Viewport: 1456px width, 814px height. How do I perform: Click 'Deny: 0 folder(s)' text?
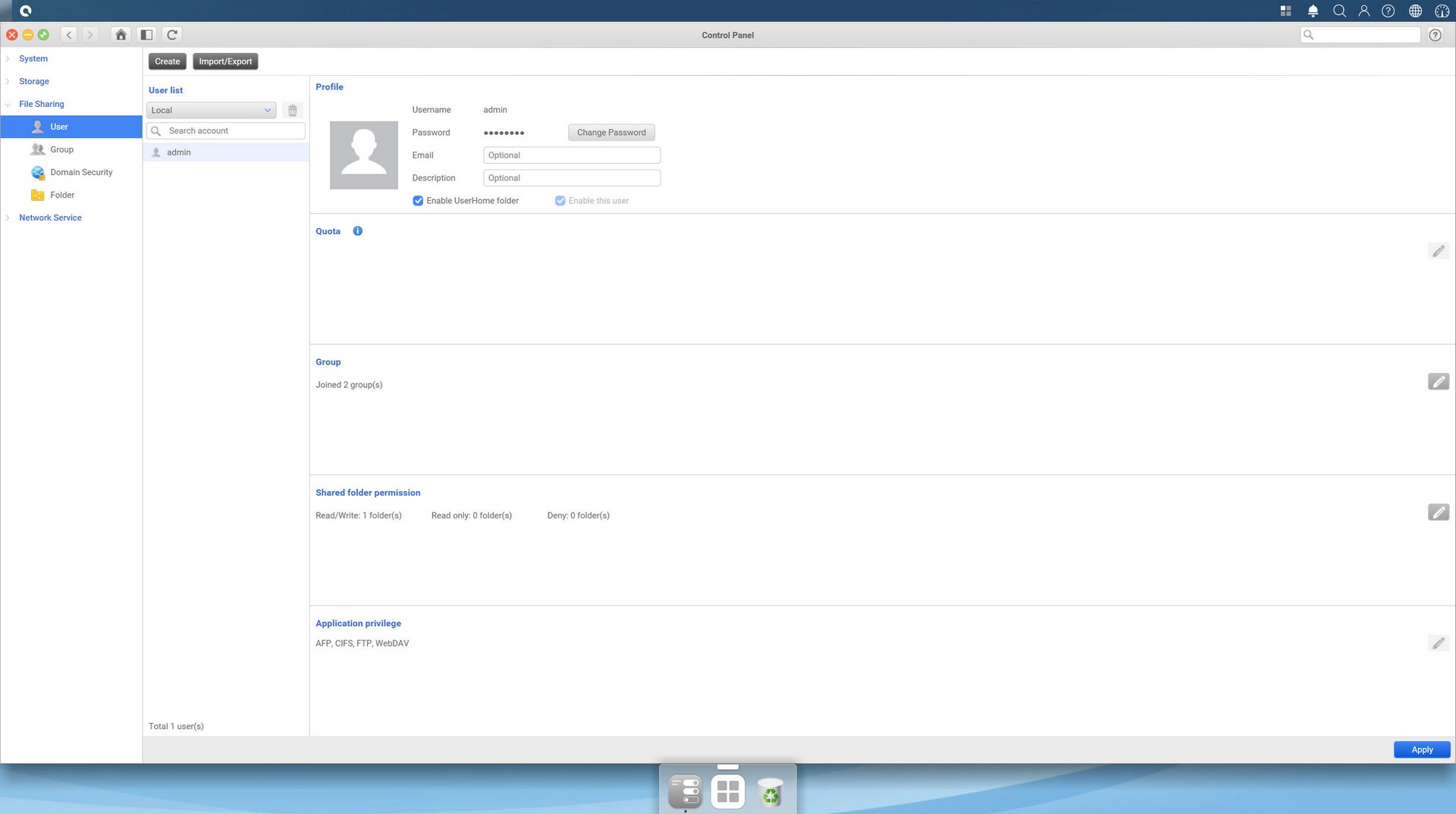(x=579, y=515)
